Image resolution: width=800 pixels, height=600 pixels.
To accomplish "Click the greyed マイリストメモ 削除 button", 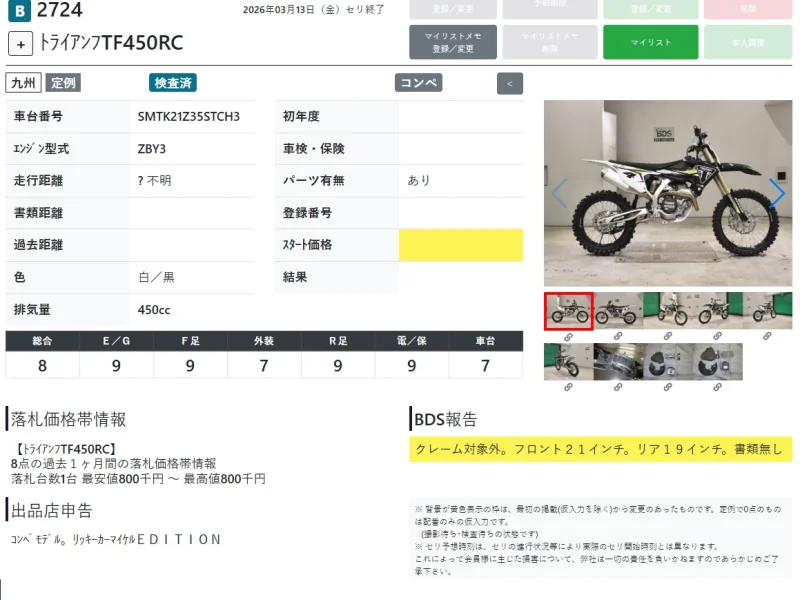I will (x=550, y=42).
